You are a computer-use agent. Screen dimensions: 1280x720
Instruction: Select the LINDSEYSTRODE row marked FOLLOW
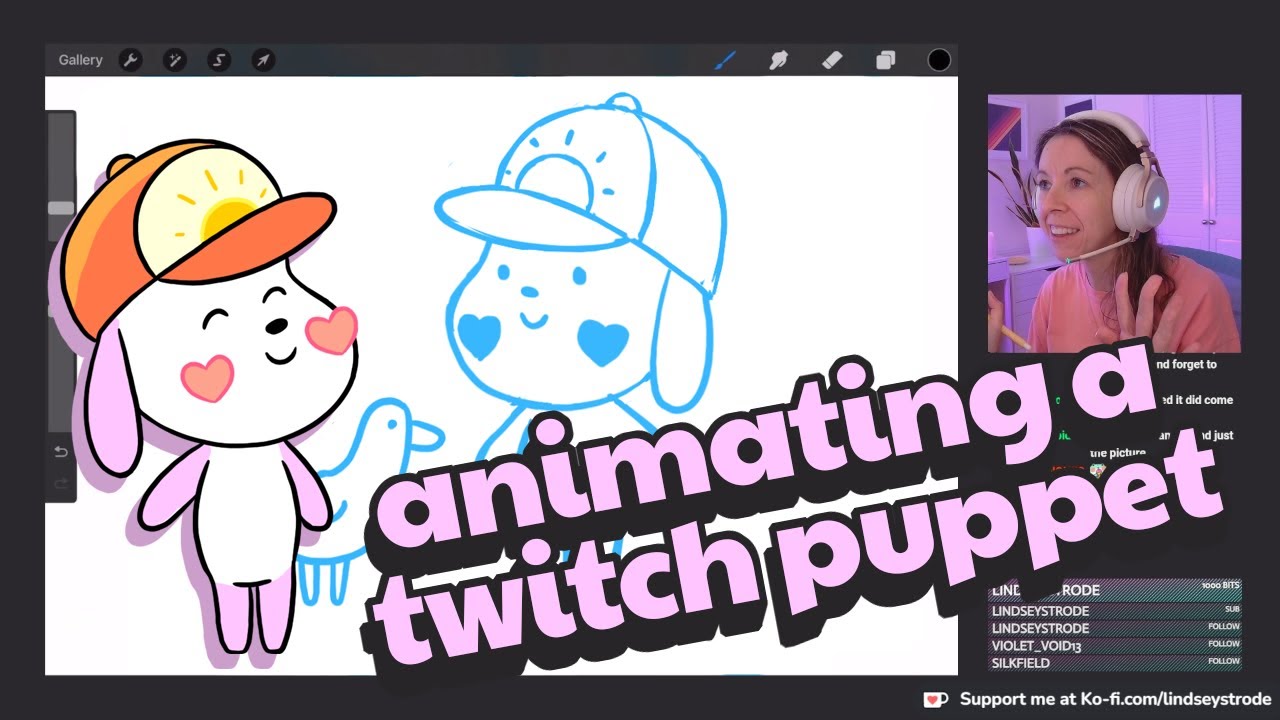(1114, 628)
